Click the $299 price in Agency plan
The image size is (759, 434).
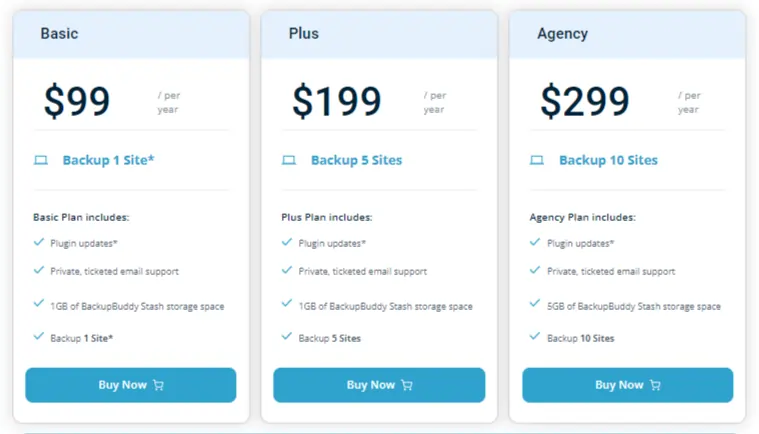tap(585, 101)
